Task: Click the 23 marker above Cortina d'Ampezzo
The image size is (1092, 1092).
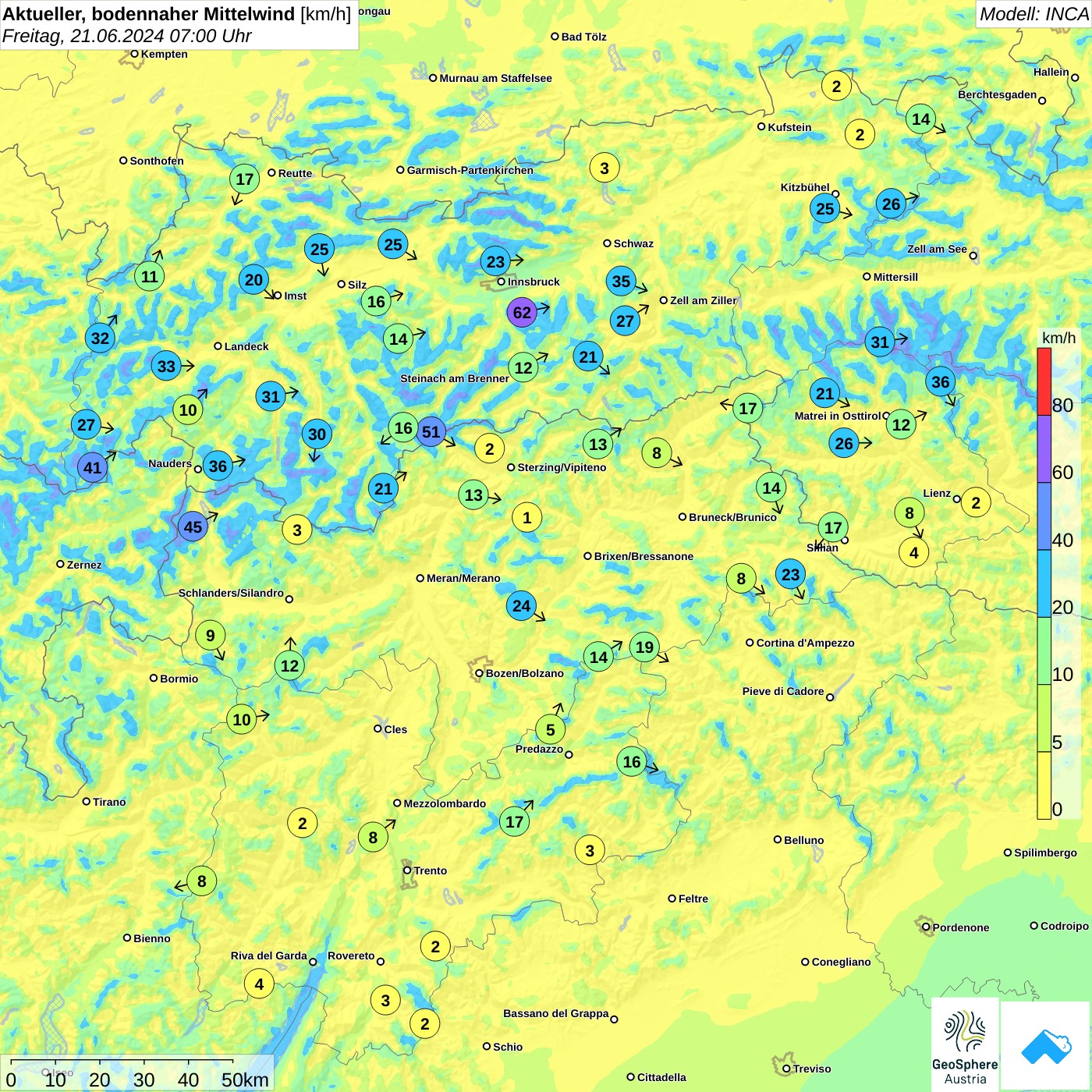Action: (x=790, y=574)
